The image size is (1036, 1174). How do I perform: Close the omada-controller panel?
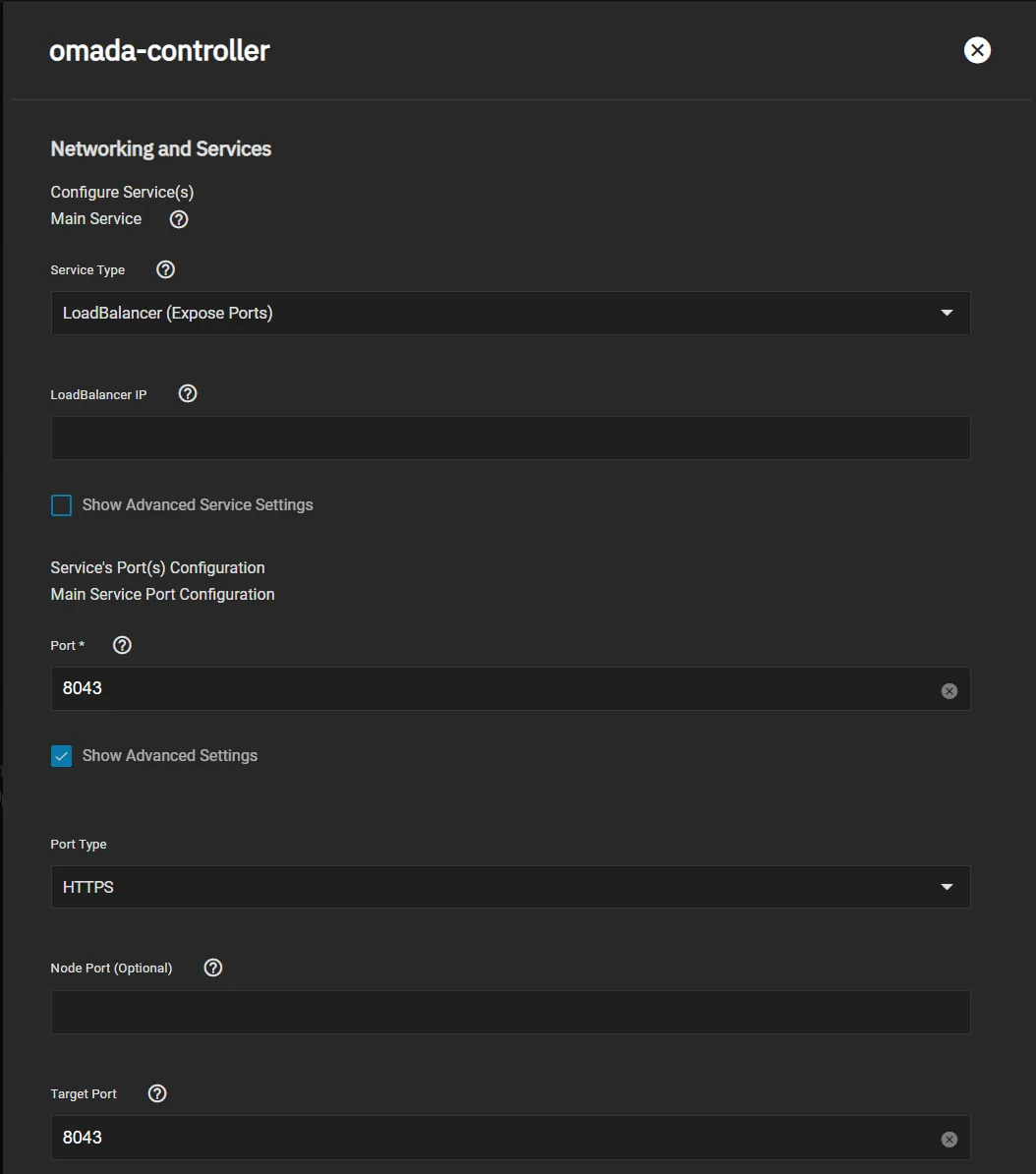(977, 50)
